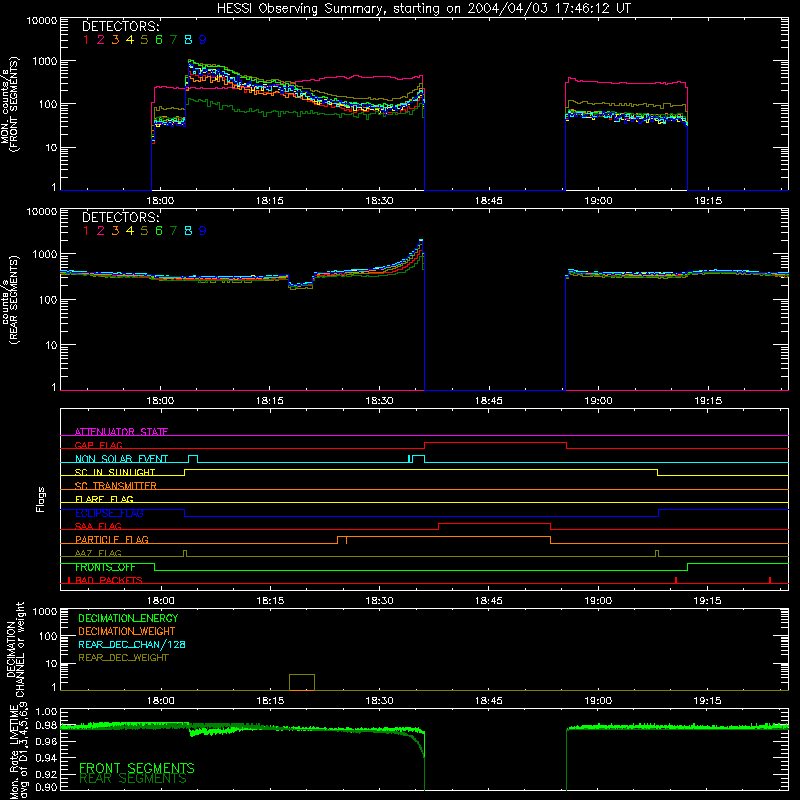Image resolution: width=800 pixels, height=800 pixels.
Task: Select the SC_IN_SUNLIGHT flag label
Action: tap(115, 472)
